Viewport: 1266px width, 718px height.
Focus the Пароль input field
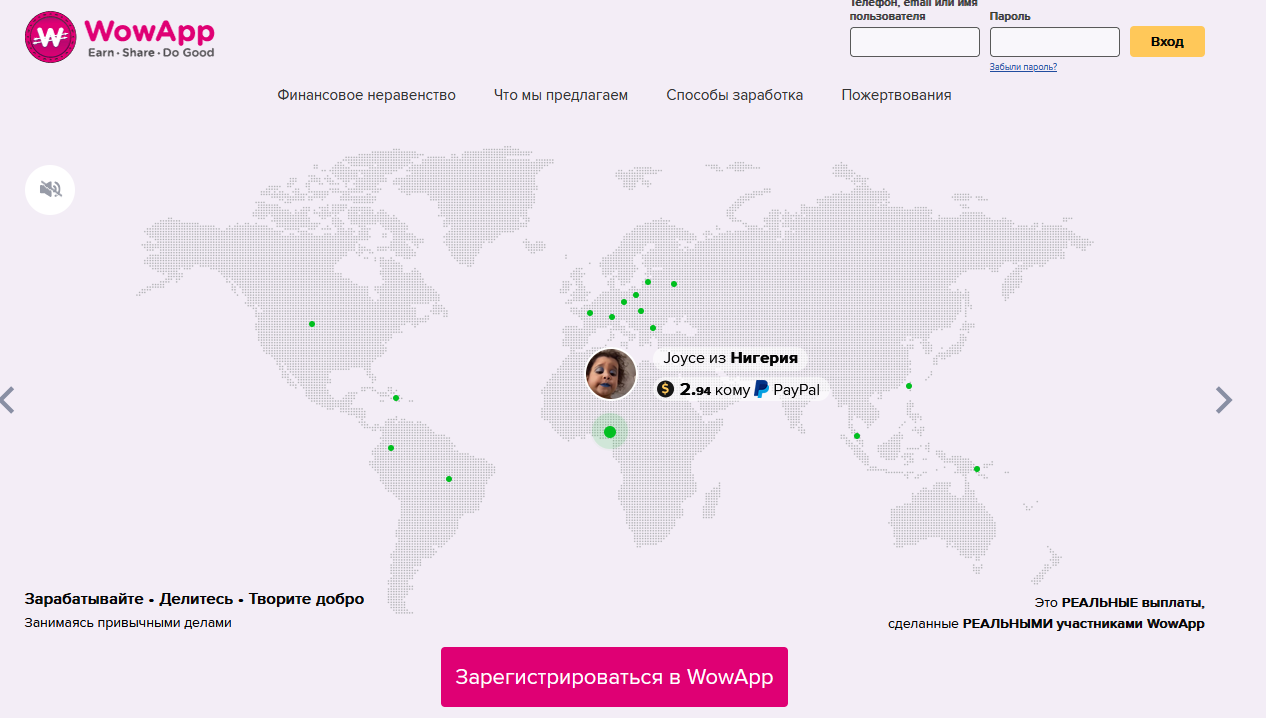point(1054,42)
